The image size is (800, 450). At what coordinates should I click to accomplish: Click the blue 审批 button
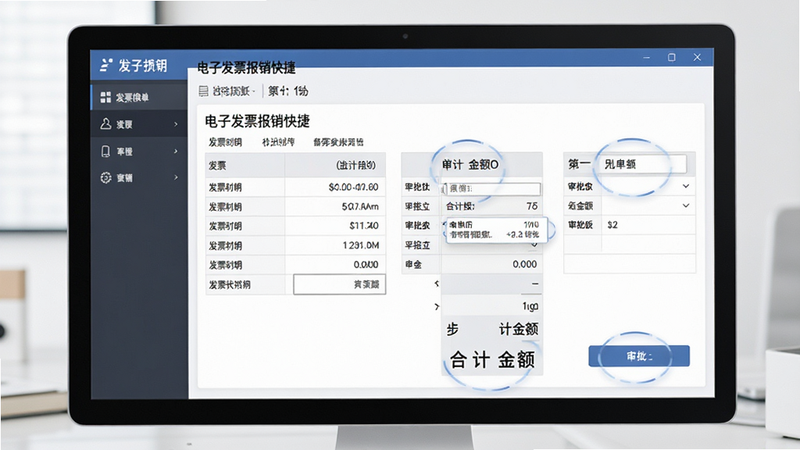click(x=639, y=356)
